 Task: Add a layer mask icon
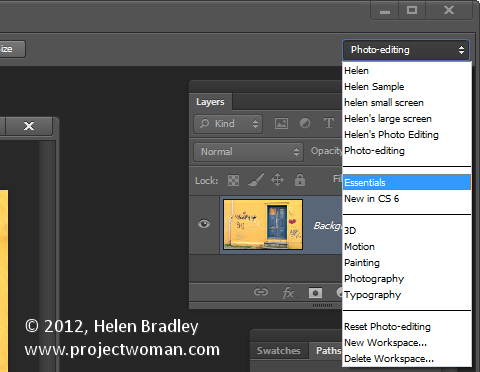point(315,293)
